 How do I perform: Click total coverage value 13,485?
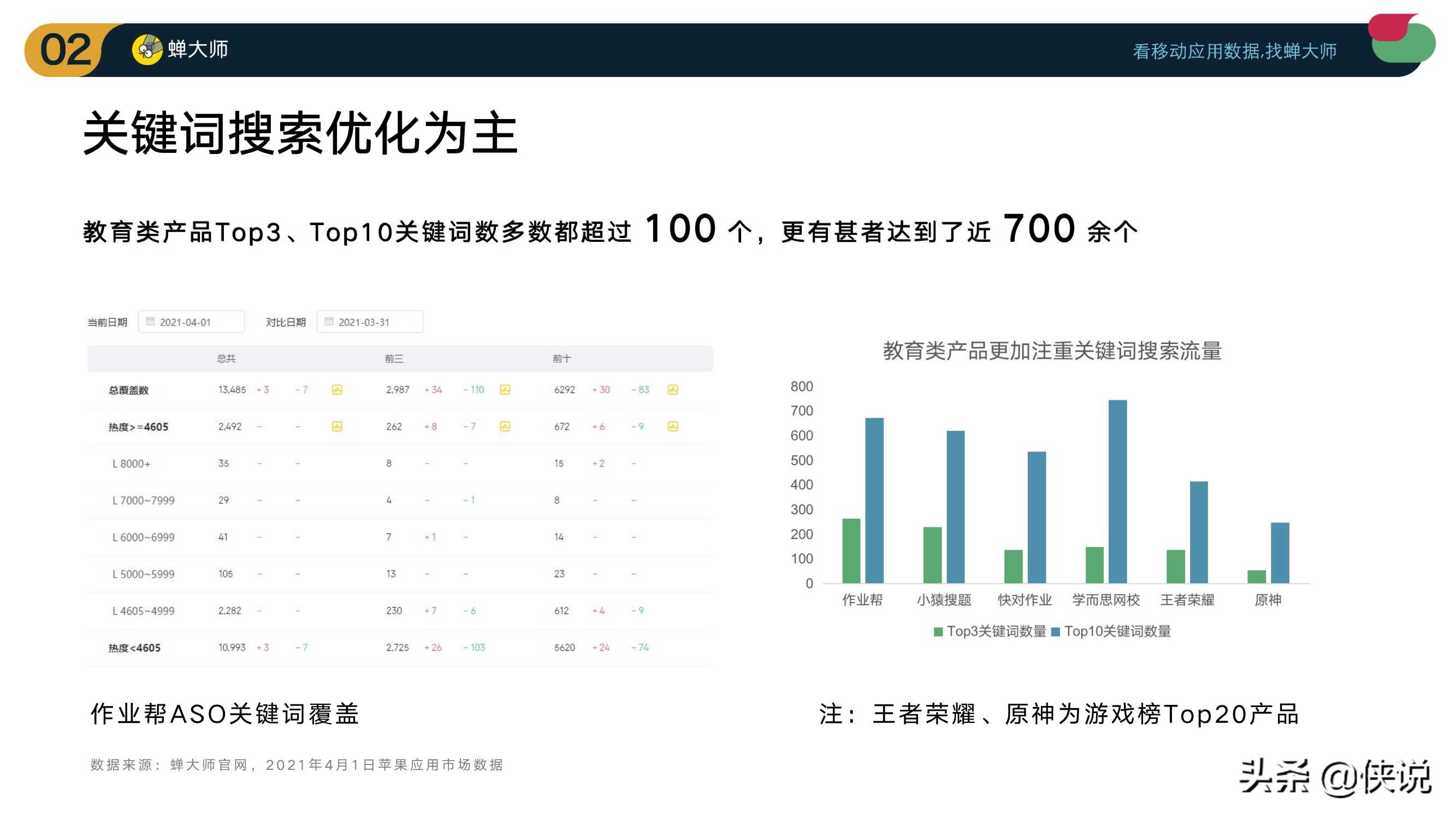coord(232,389)
